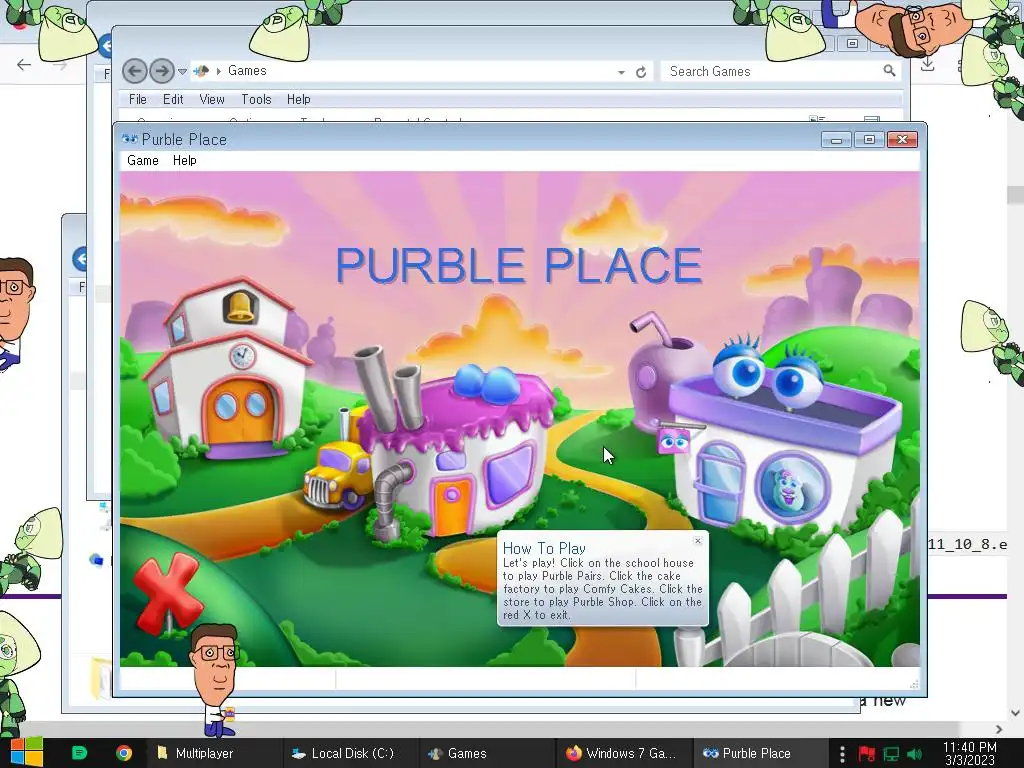The width and height of the screenshot is (1024, 768).
Task: Open the volume speaker tray icon
Action: coord(915,754)
